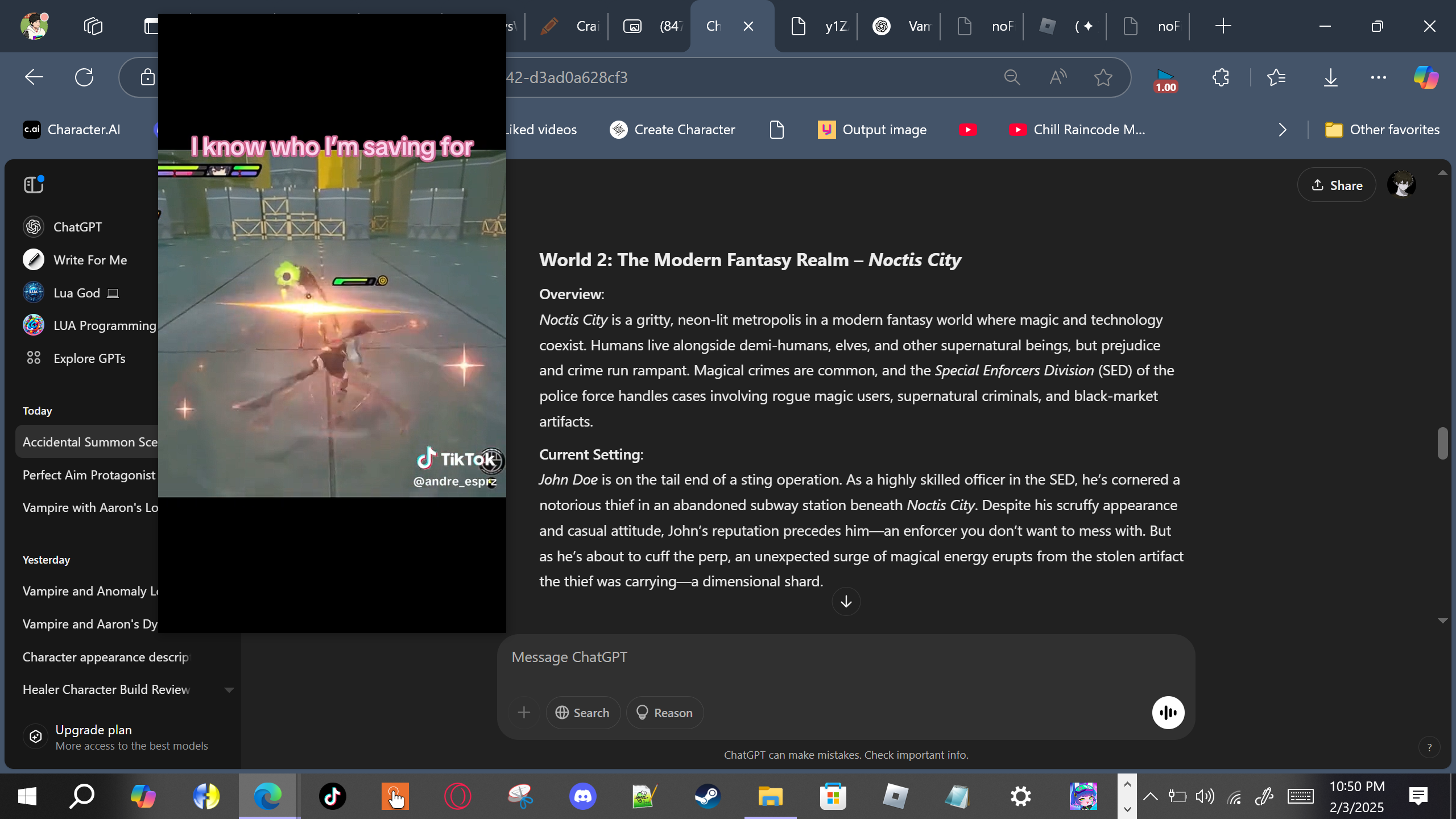1456x819 pixels.
Task: Open the Windows Start menu
Action: [27, 796]
